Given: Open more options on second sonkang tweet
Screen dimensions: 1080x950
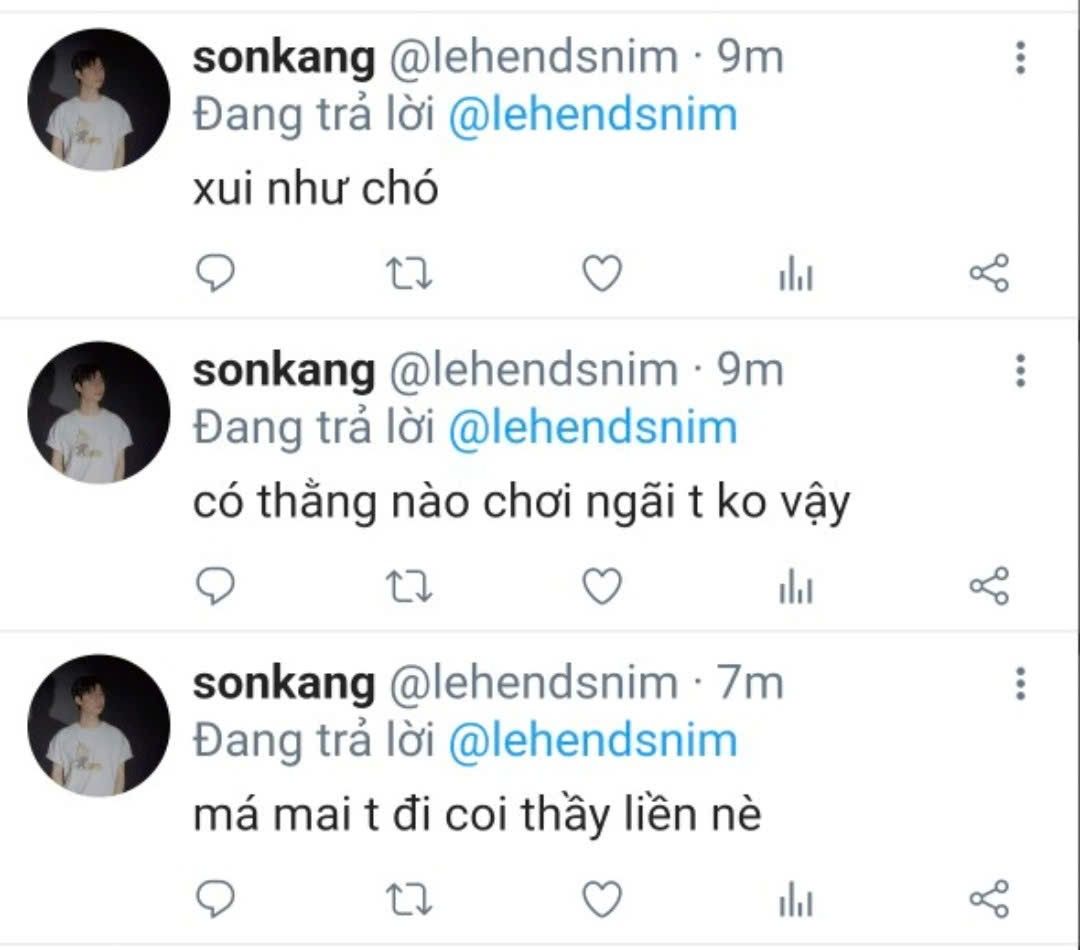Looking at the screenshot, I should tap(1021, 371).
